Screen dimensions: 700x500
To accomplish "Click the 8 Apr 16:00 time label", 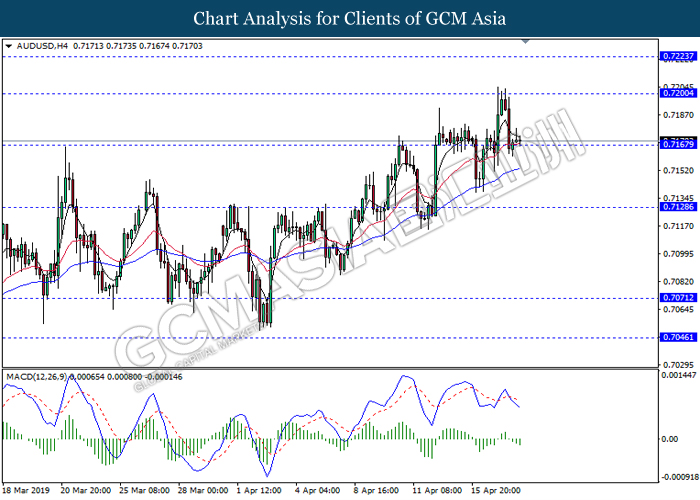I will [x=376, y=491].
